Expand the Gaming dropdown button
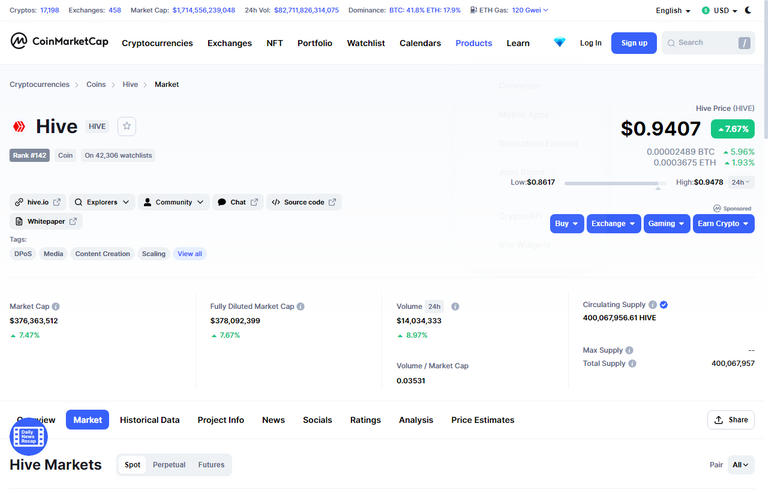This screenshot has height=494, width=768. pos(667,223)
